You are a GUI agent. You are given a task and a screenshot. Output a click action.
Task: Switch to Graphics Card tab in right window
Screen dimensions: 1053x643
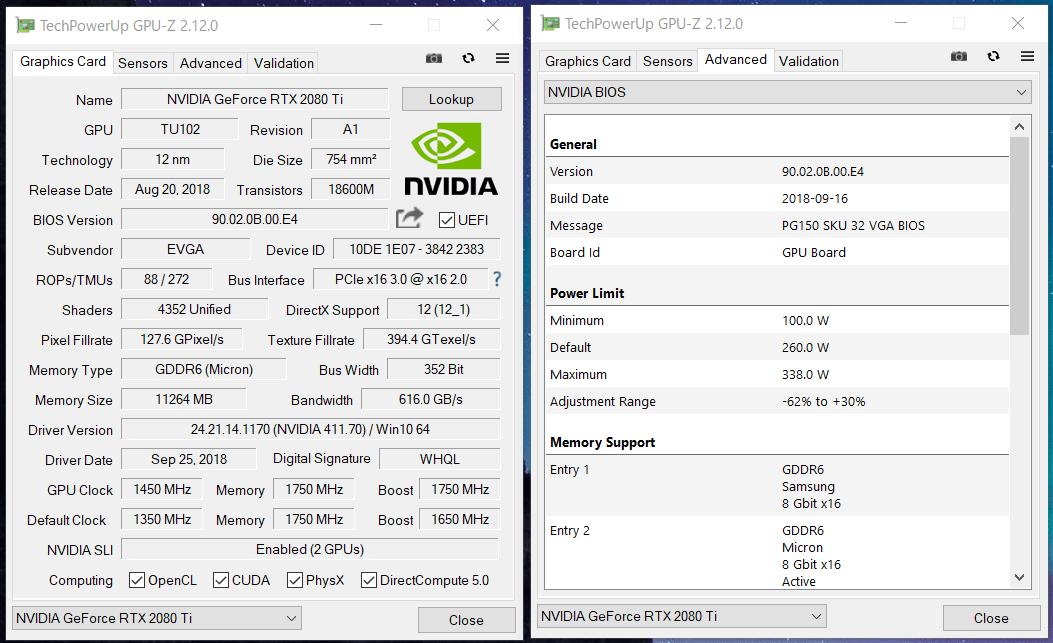(588, 61)
